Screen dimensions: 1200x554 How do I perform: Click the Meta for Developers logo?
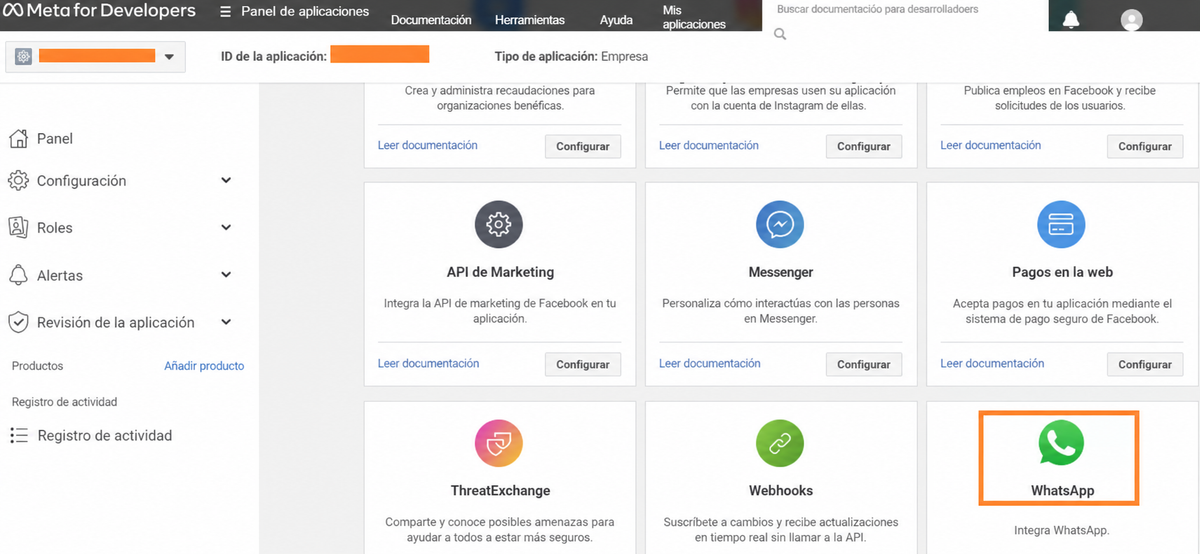pos(98,11)
